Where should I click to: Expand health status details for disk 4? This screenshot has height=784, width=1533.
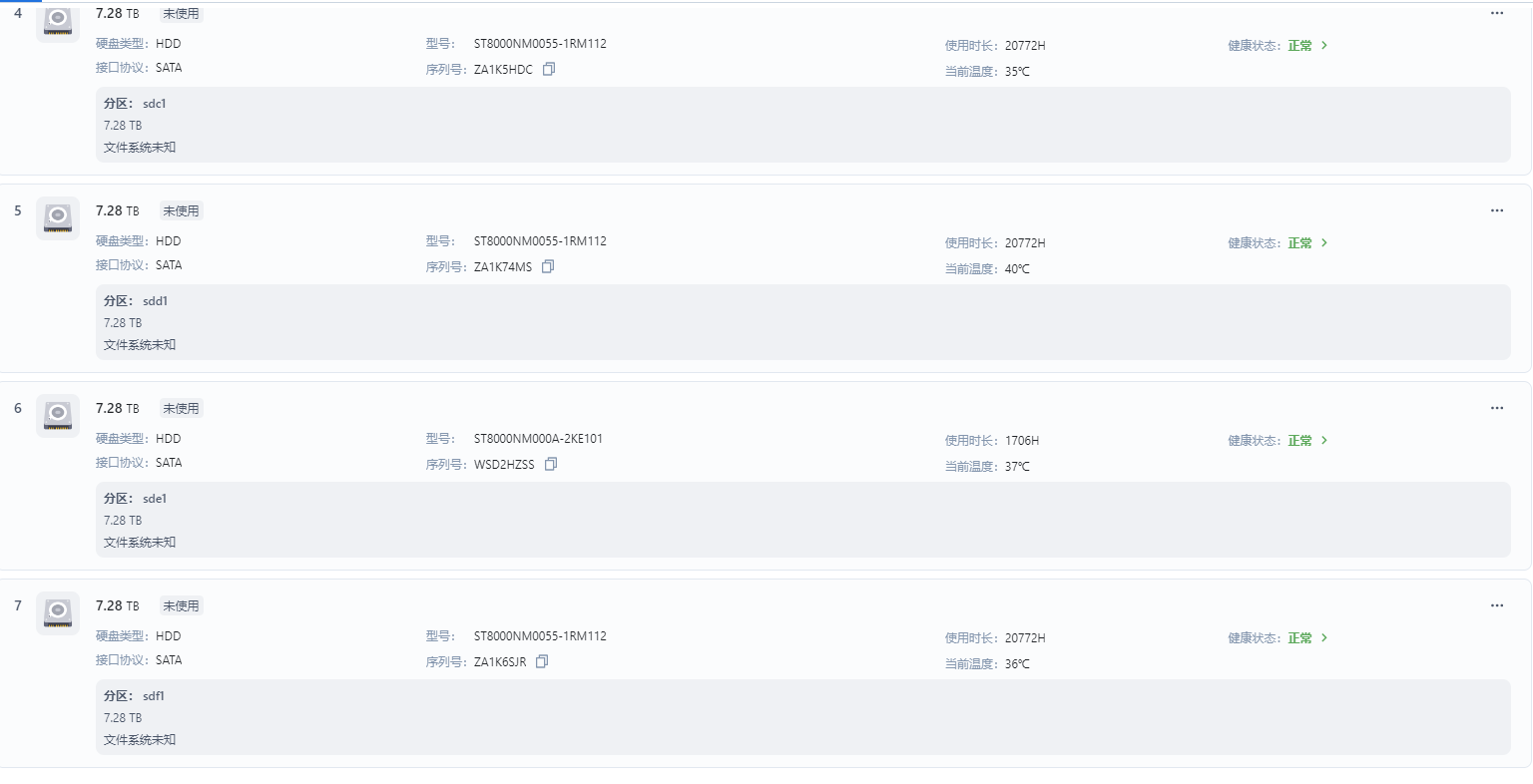(x=1307, y=46)
